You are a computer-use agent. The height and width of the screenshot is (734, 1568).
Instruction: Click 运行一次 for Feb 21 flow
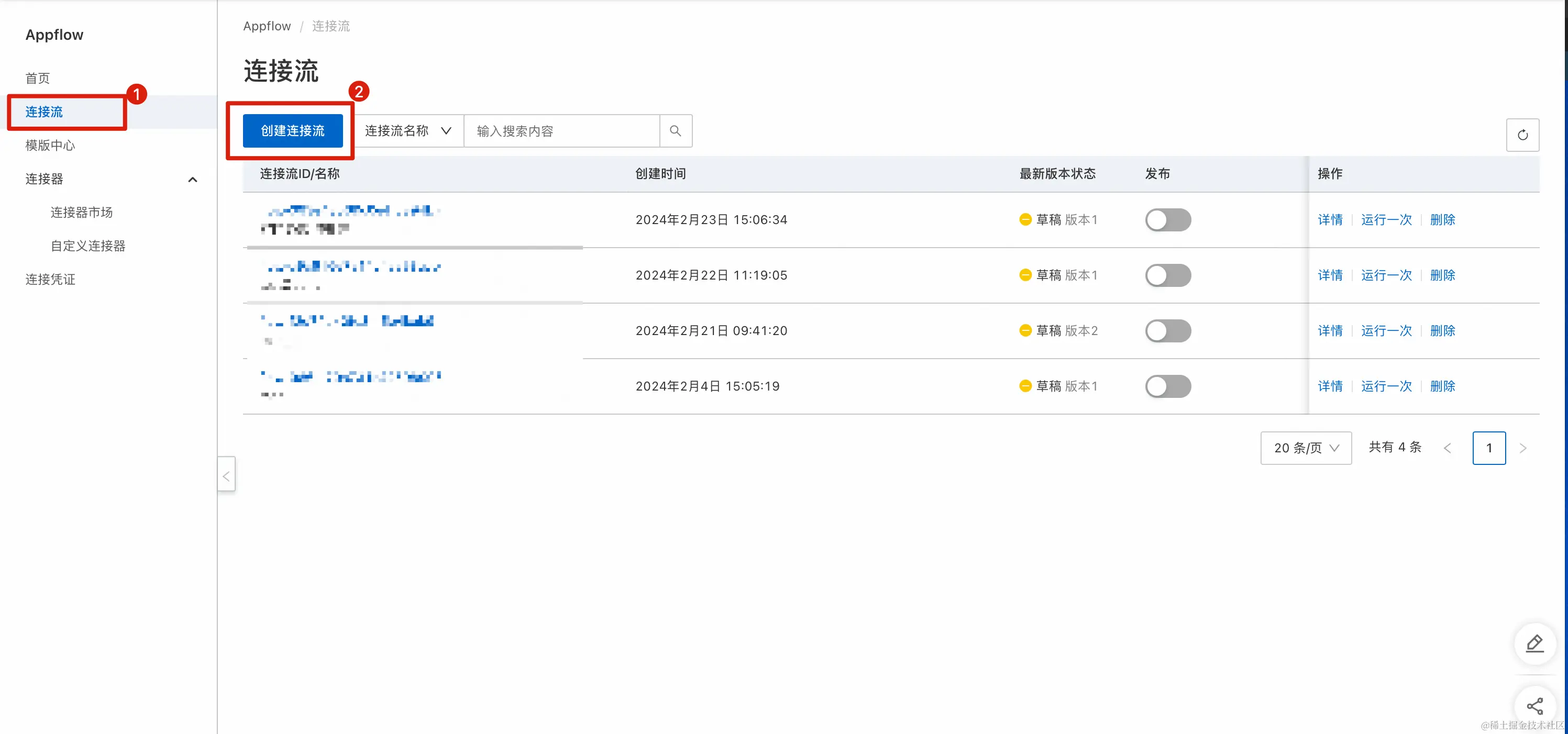coord(1386,330)
